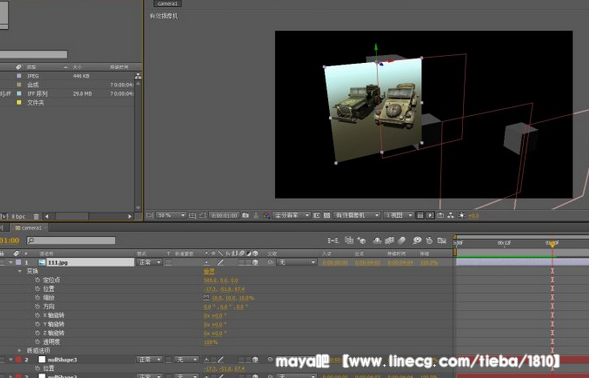Toggle the 3D layer cube on 111.jpg
The width and height of the screenshot is (589, 378).
point(255,262)
